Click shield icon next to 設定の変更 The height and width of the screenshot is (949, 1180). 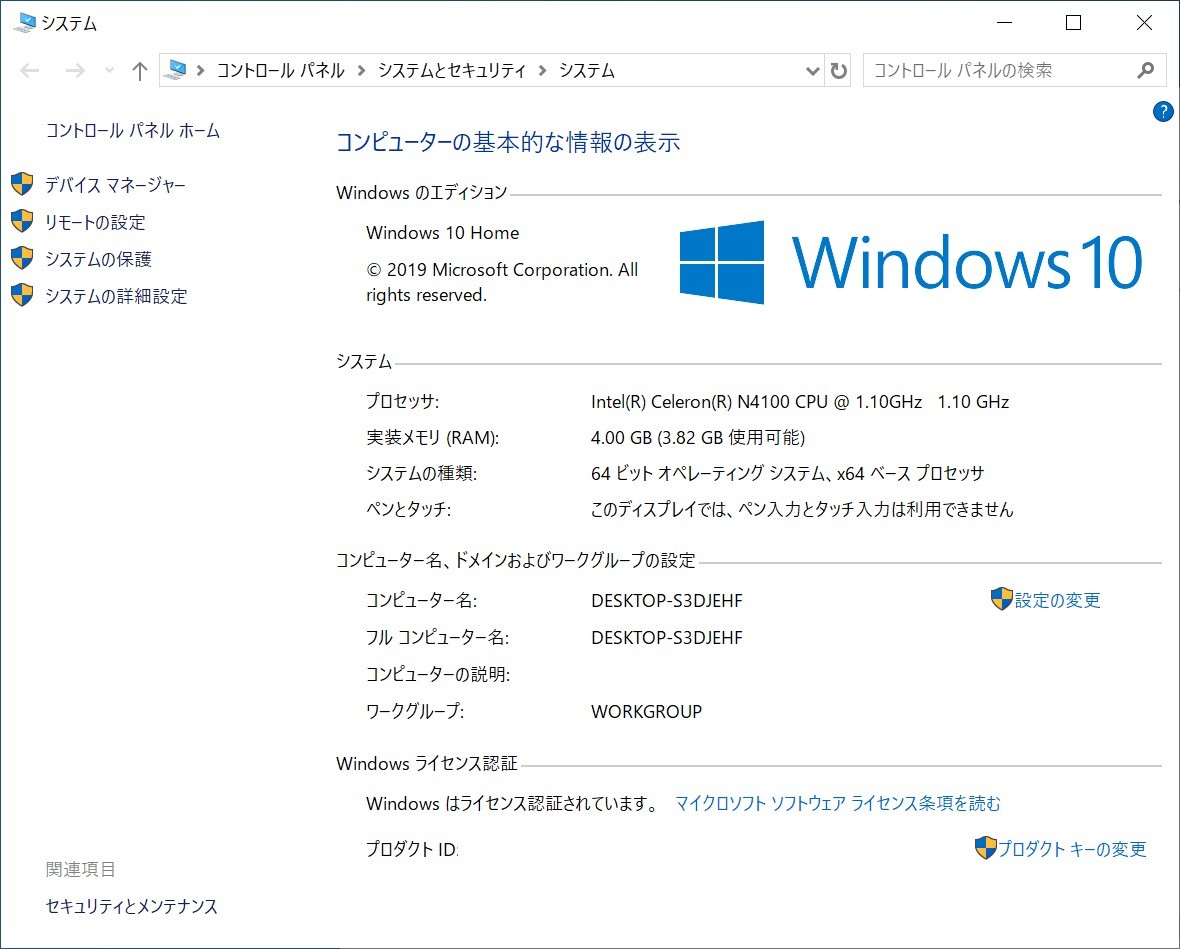click(x=1002, y=599)
